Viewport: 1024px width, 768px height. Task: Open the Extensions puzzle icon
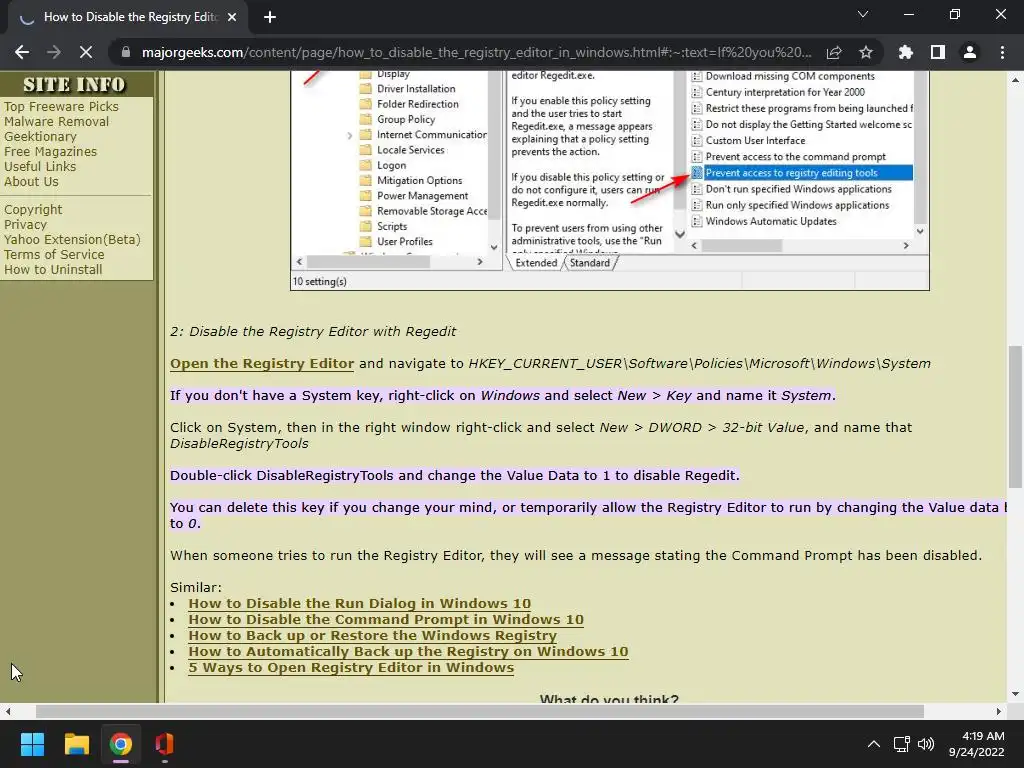pos(906,52)
